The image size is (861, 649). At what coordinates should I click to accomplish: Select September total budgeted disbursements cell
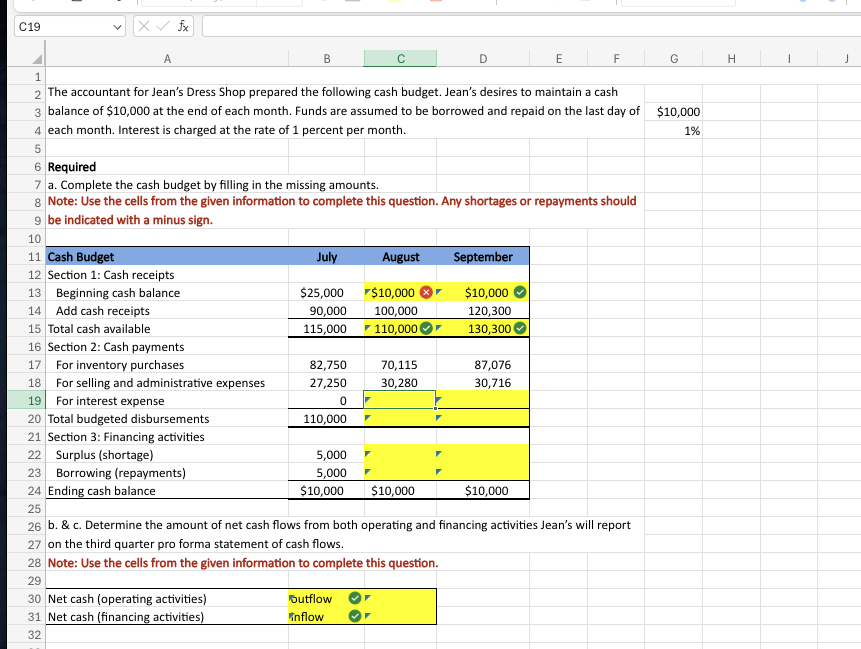(483, 418)
